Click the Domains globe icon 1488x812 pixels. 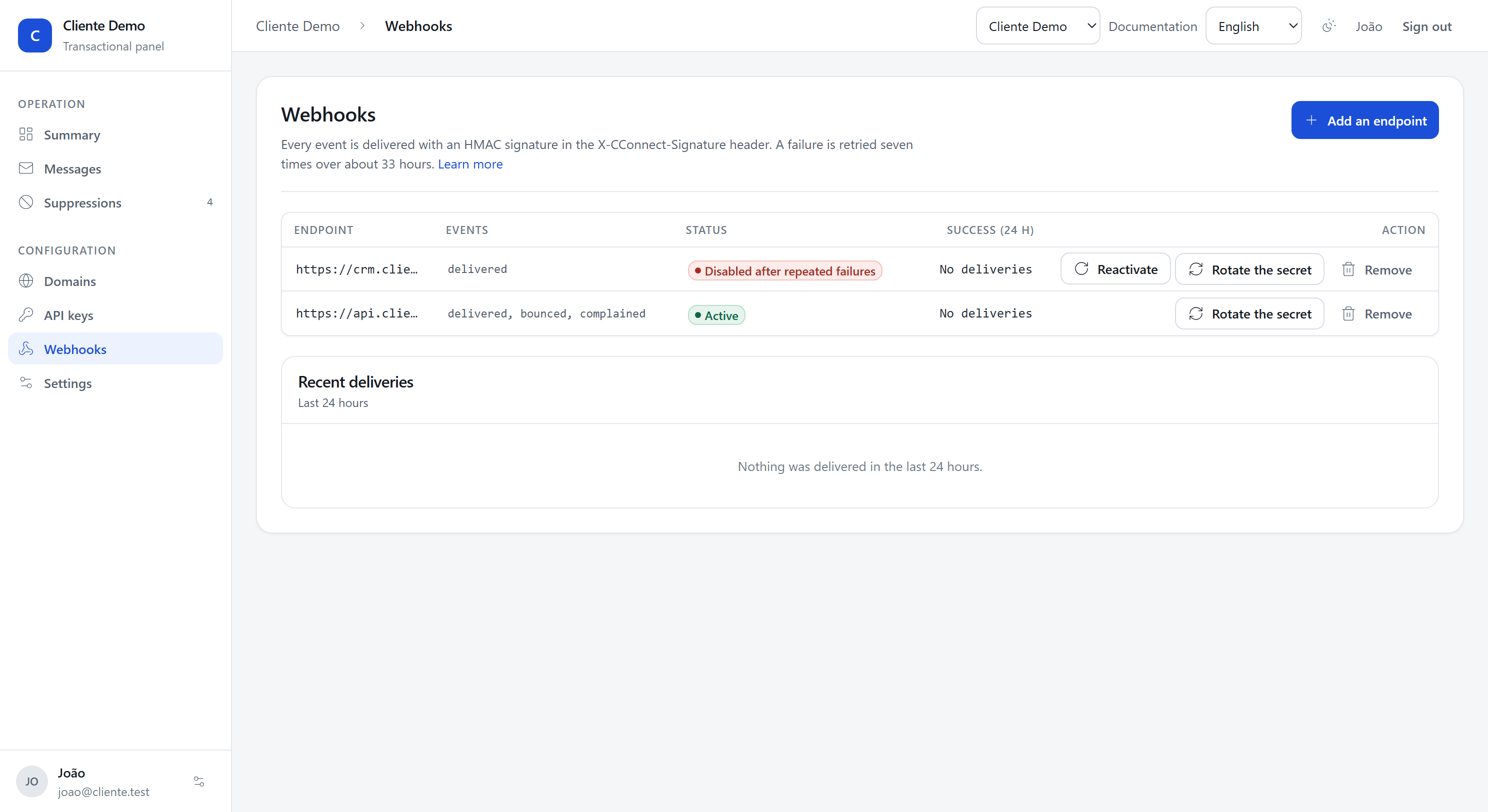26,280
